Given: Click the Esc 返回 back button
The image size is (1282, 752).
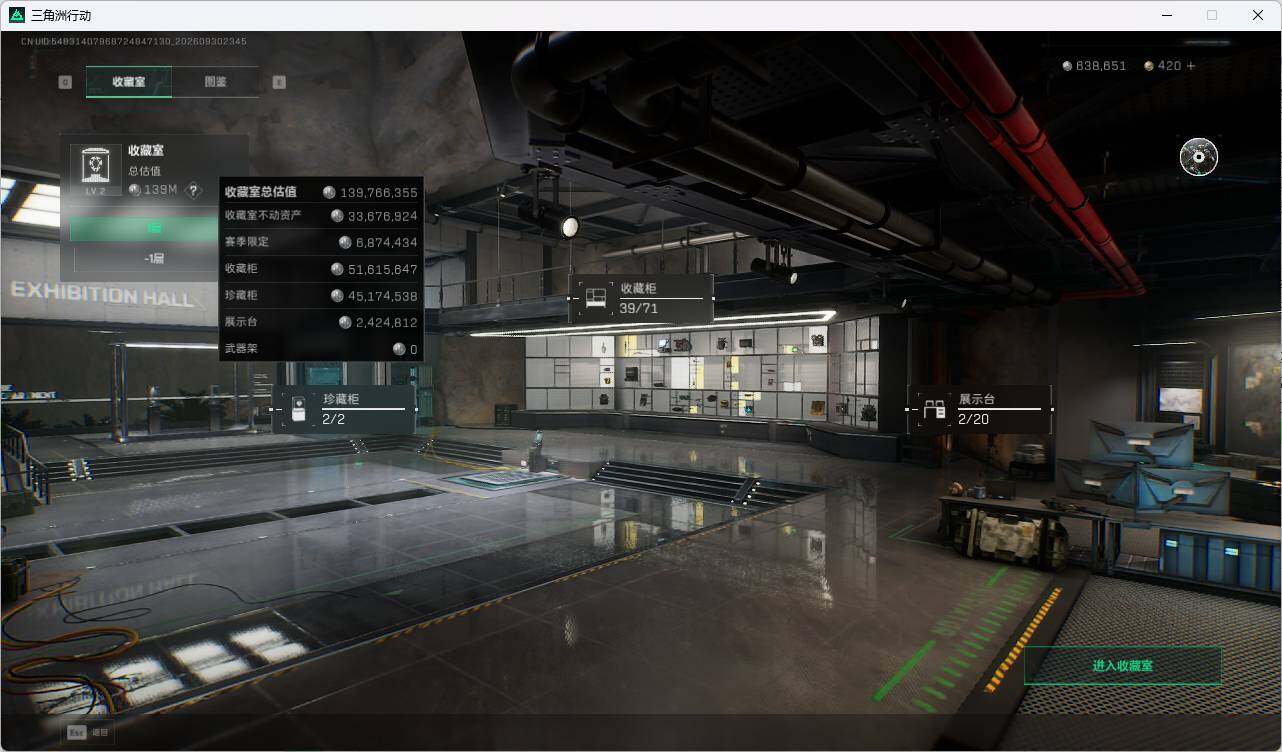Looking at the screenshot, I should pos(89,732).
